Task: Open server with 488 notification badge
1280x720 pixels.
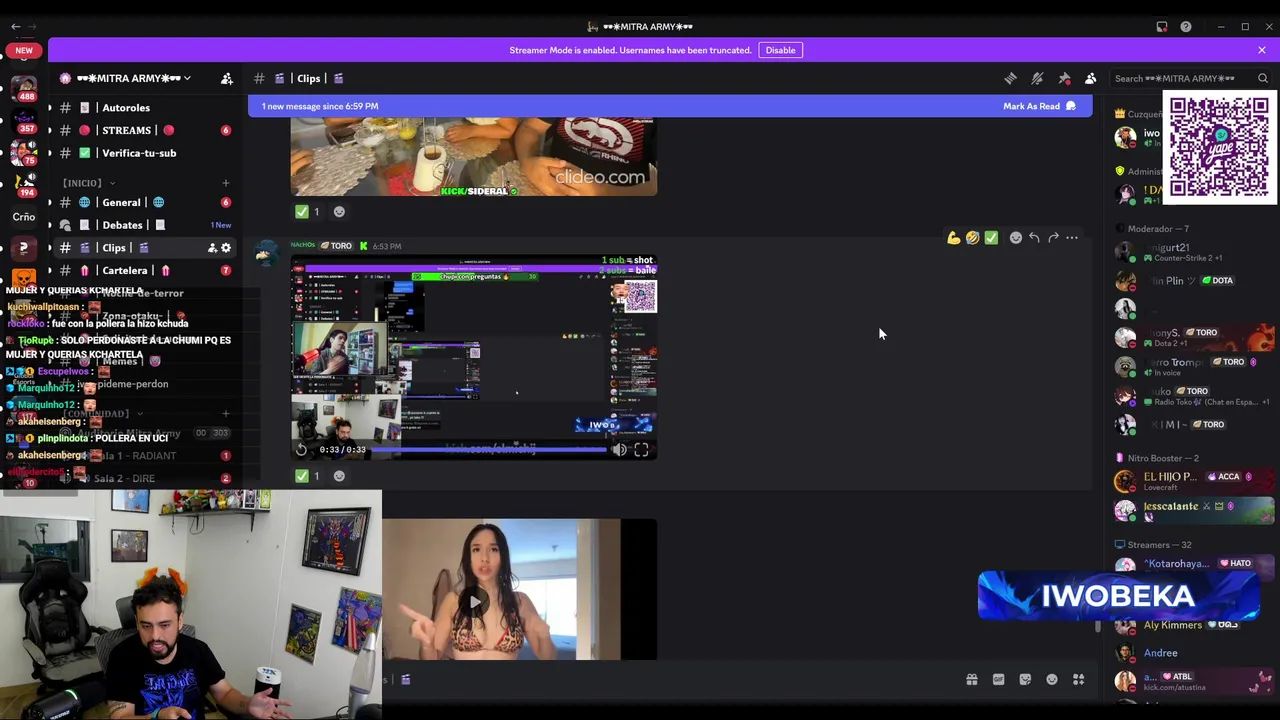Action: click(x=23, y=88)
